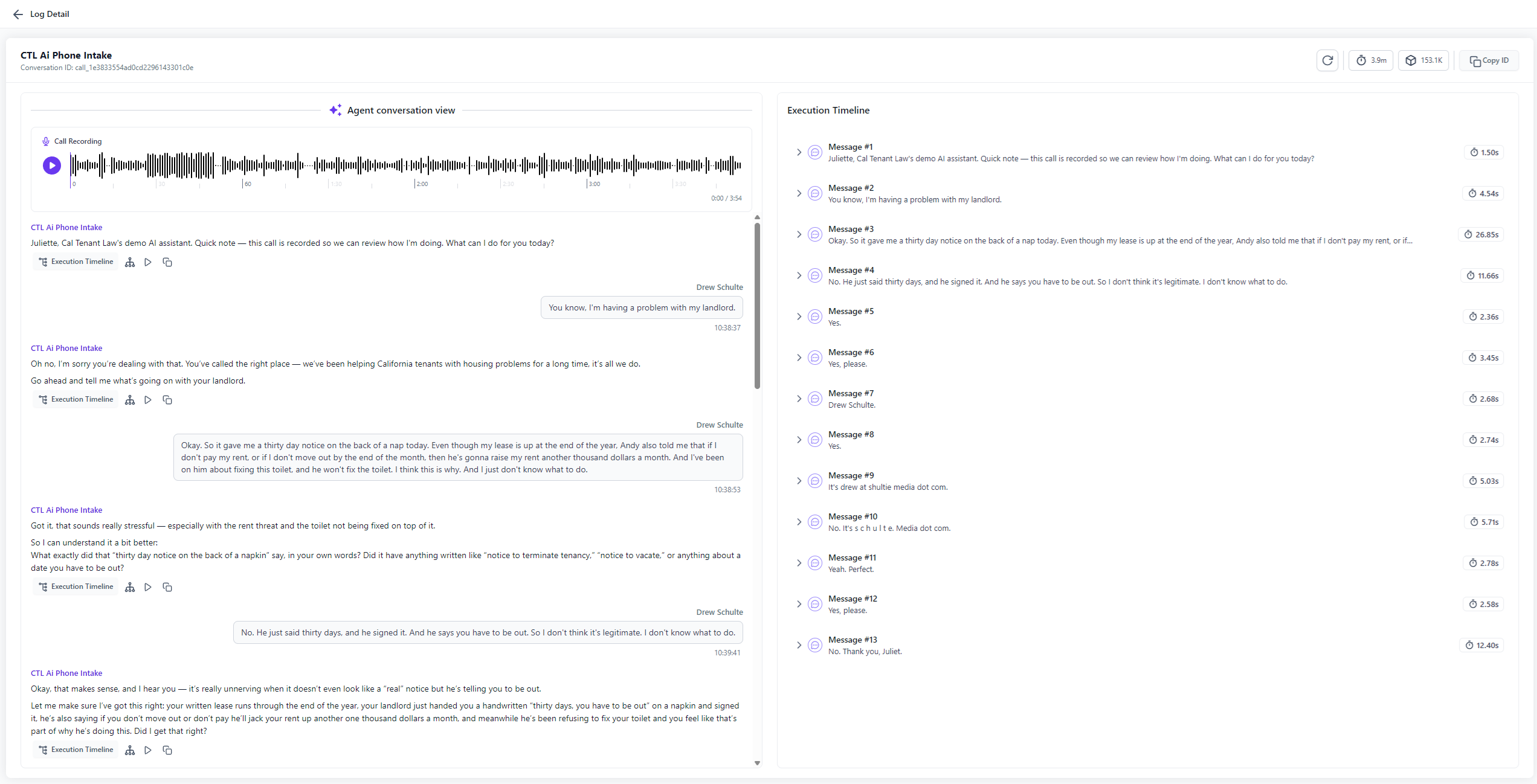1537x784 pixels.
Task: Expand Message #10 chevron
Action: click(x=799, y=522)
